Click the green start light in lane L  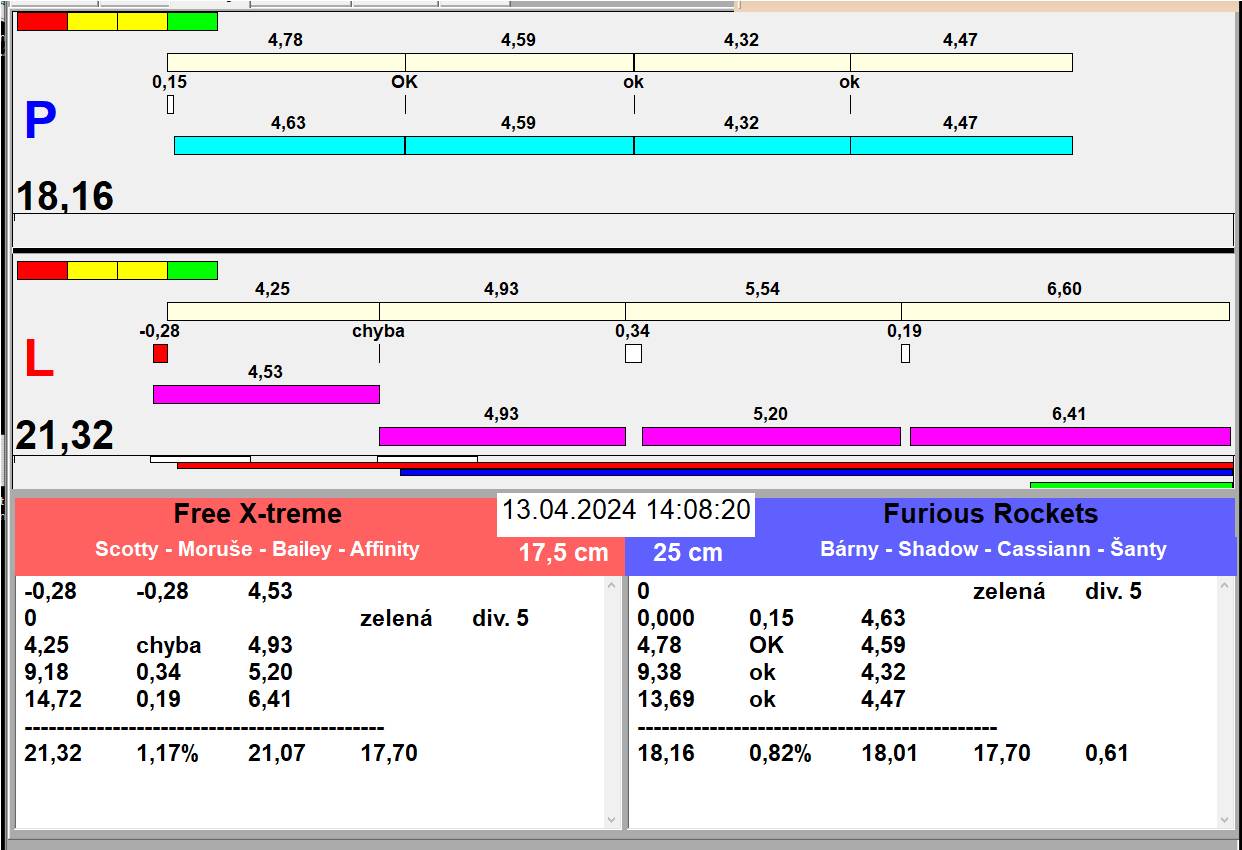(192, 270)
